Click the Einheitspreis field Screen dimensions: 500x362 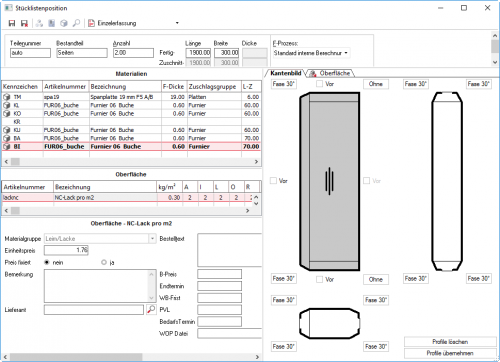click(66, 250)
